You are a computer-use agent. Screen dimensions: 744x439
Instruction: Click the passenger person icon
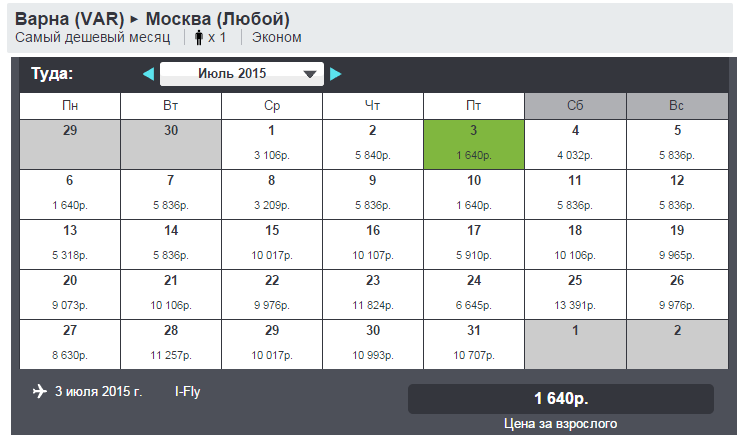click(199, 37)
